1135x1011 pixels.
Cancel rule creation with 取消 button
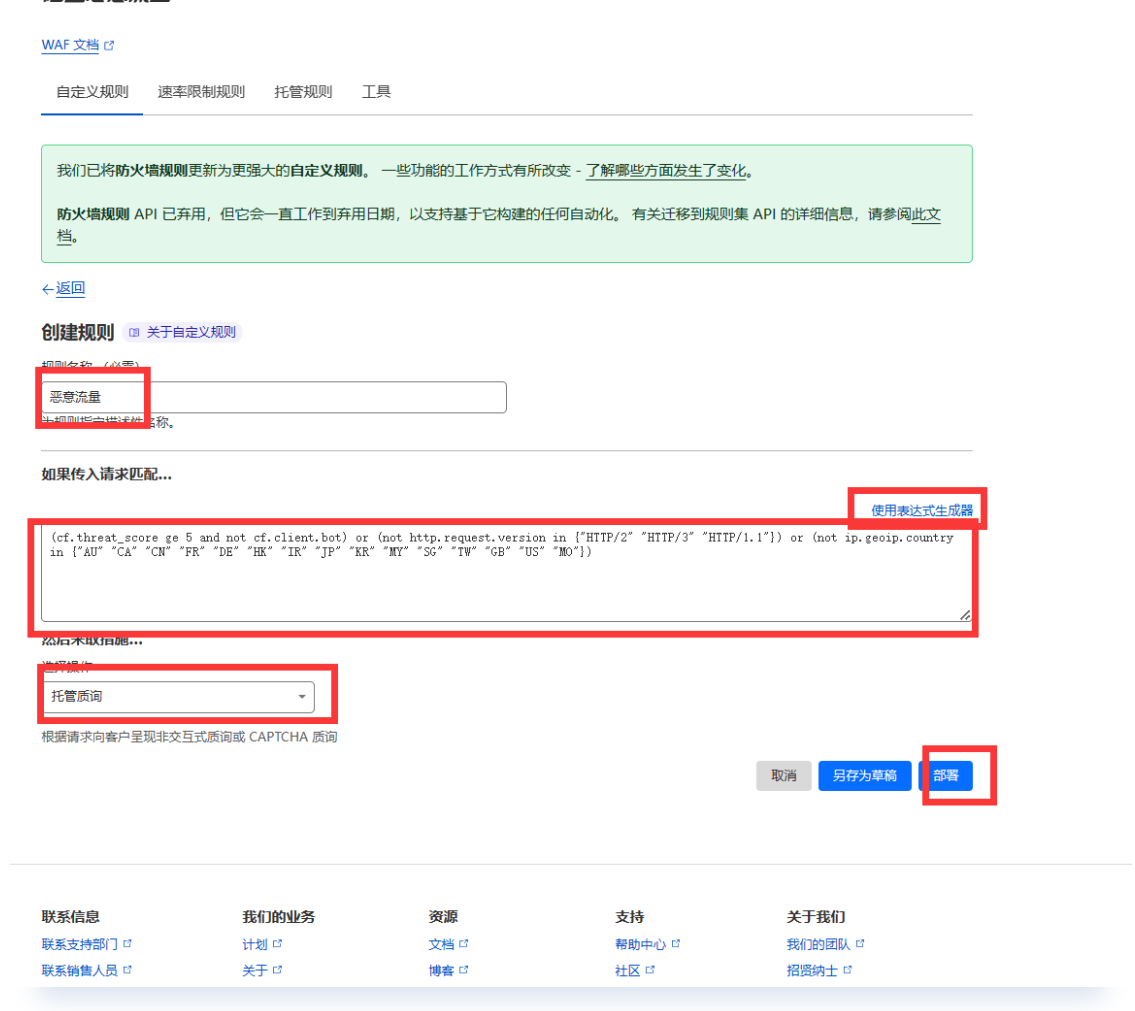[783, 776]
